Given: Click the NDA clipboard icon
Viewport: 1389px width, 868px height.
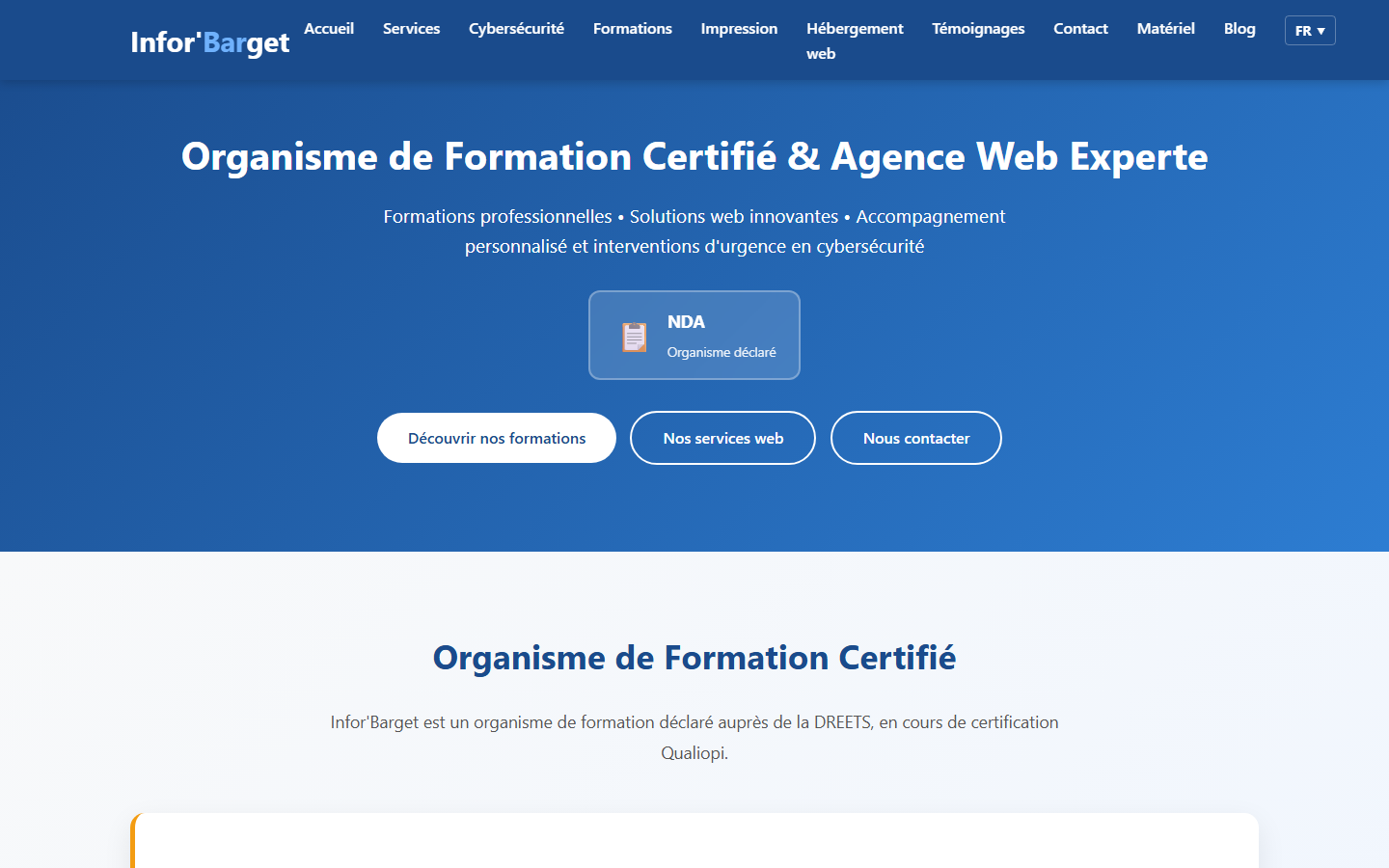Looking at the screenshot, I should pyautogui.click(x=635, y=337).
